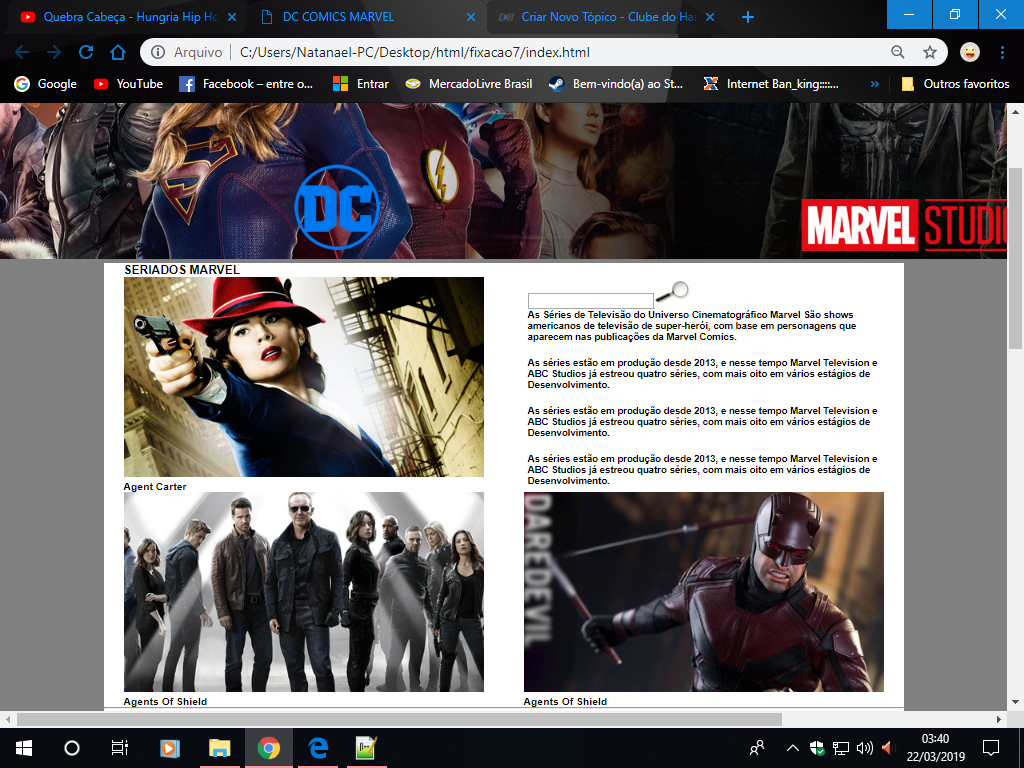Go forward to the next page
1024x768 pixels.
pyautogui.click(x=54, y=52)
